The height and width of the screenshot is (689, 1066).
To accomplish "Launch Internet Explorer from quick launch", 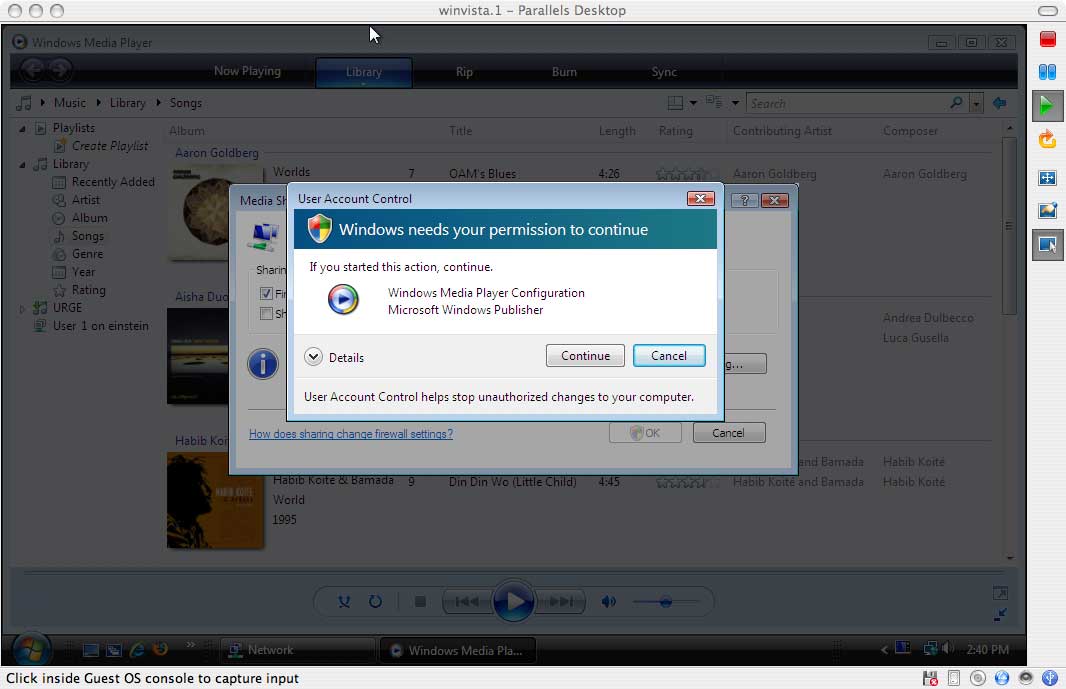I will [137, 650].
